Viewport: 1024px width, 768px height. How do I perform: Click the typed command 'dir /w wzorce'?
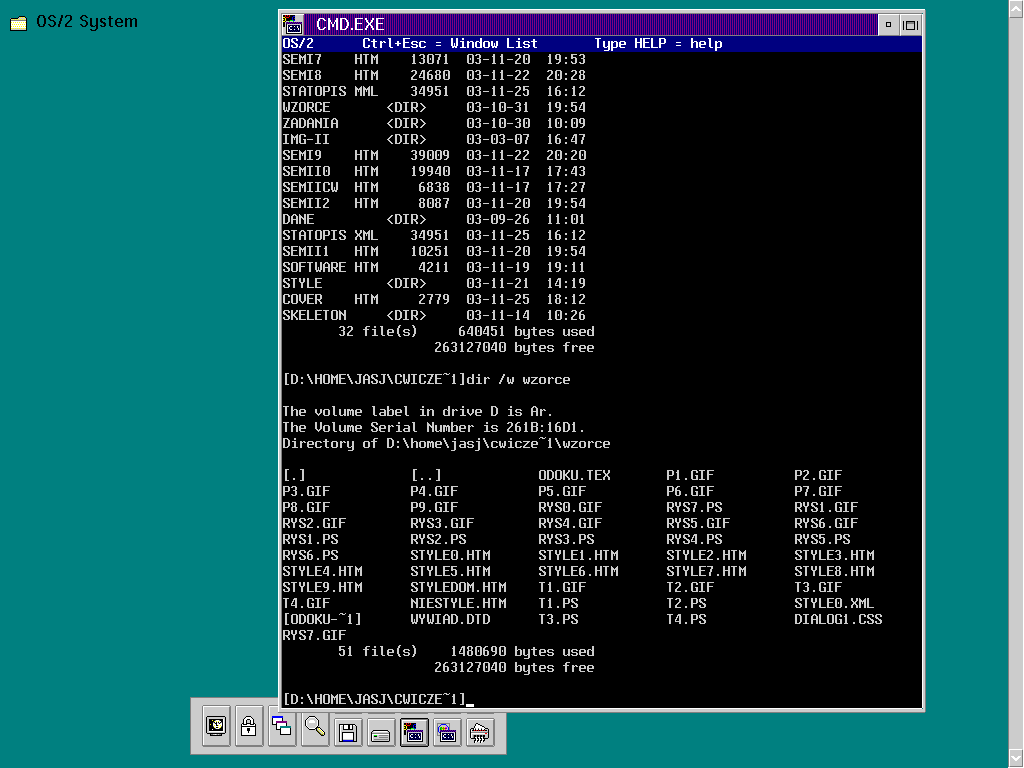click(x=517, y=379)
